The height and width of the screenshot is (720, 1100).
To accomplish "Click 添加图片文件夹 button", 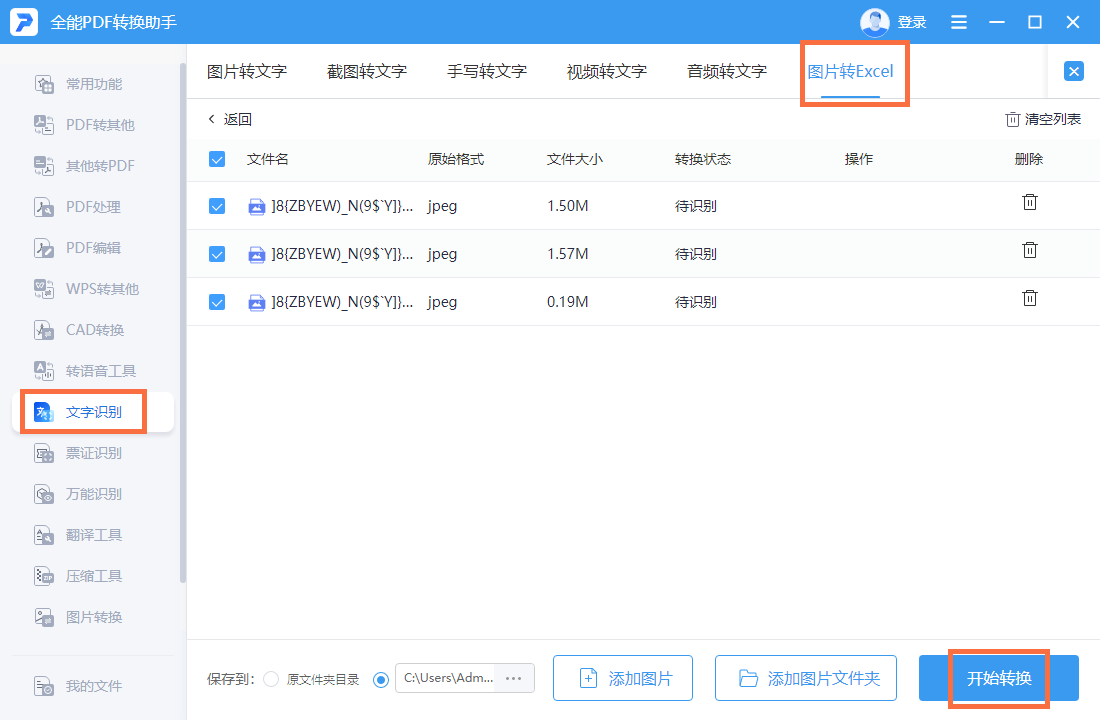I will [806, 678].
